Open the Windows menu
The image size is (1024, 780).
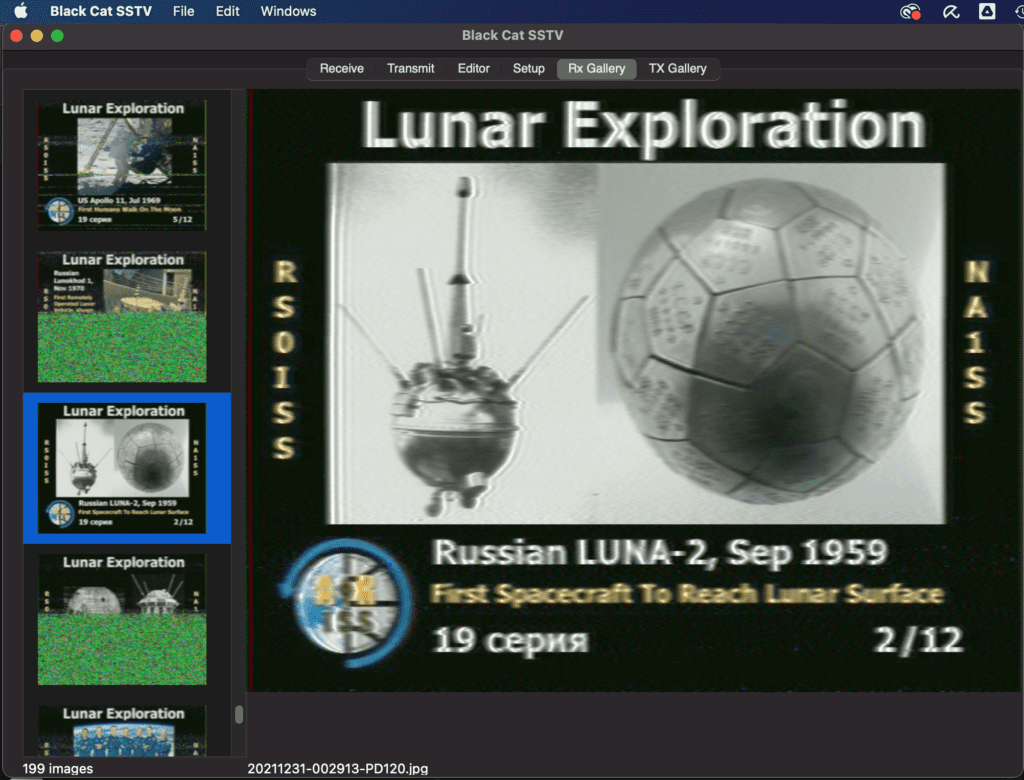288,12
